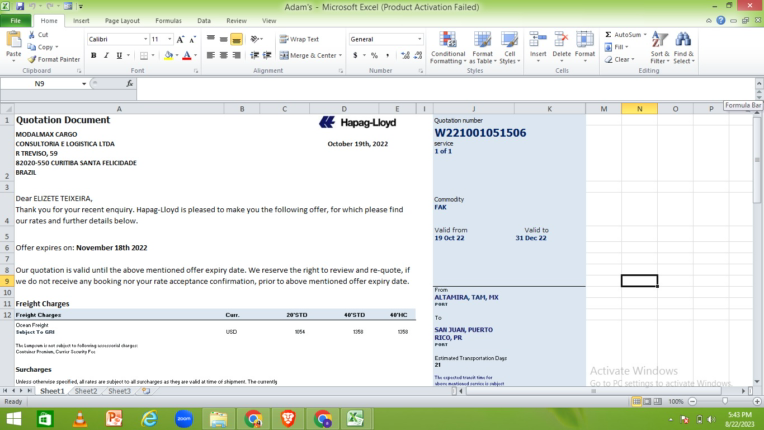Switch to the Data tab
Image resolution: width=764 pixels, height=430 pixels.
pos(204,20)
